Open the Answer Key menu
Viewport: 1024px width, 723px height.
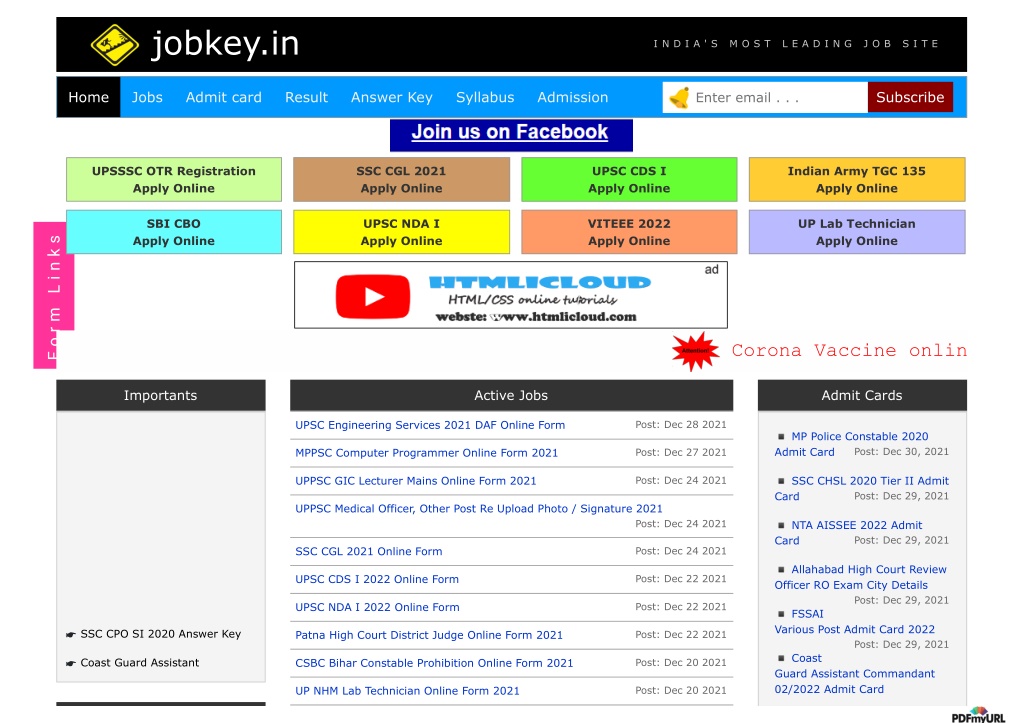coord(392,97)
